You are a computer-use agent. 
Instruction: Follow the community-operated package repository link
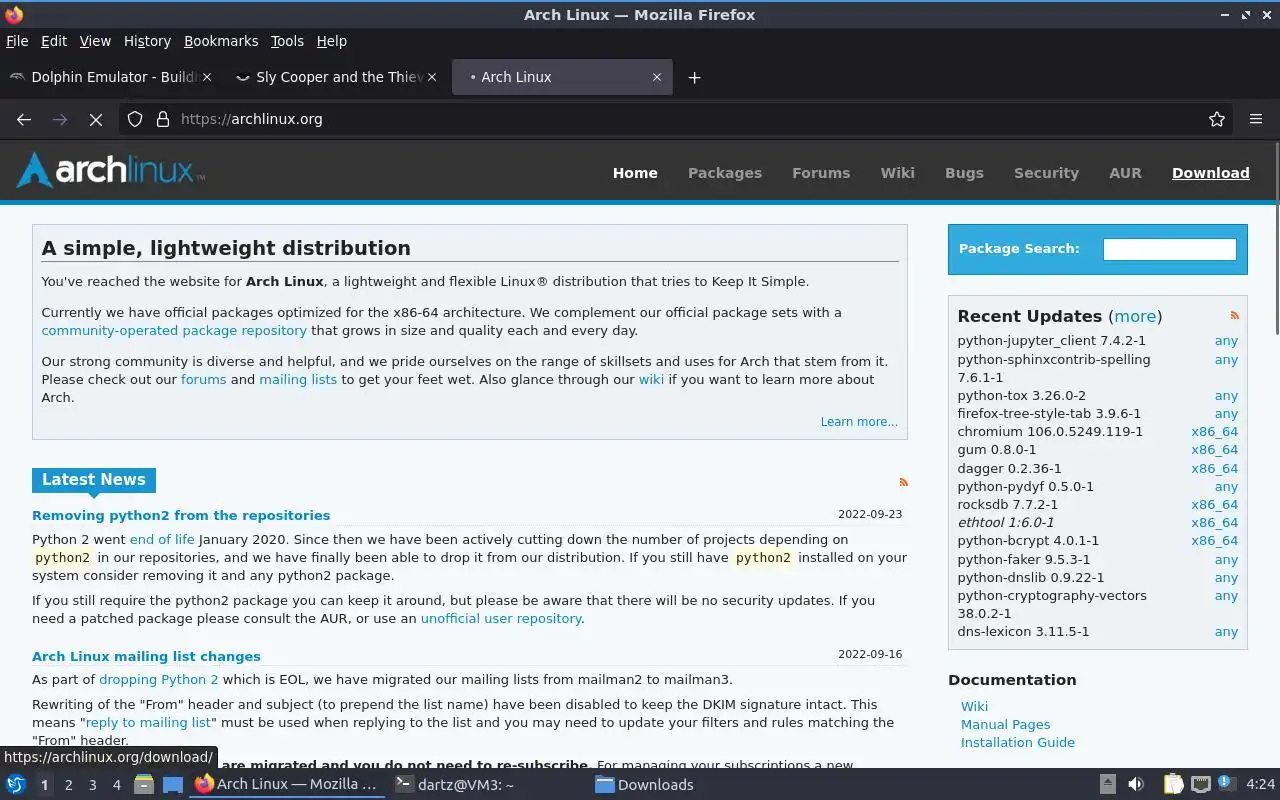coord(174,330)
